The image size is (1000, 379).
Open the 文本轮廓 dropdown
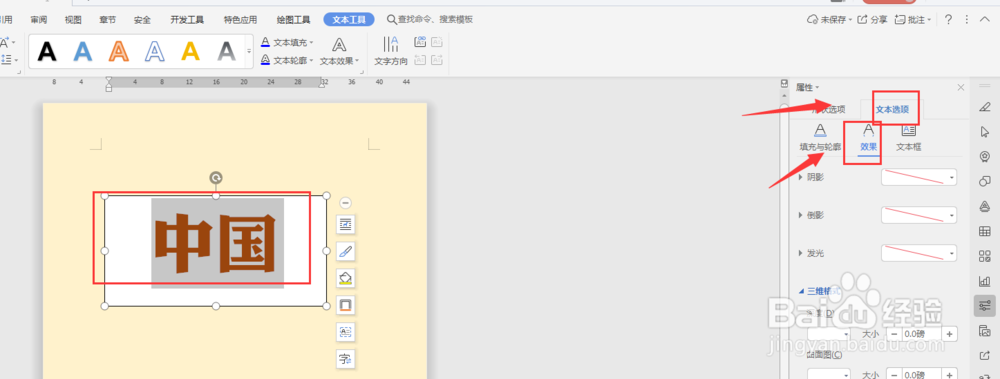[x=287, y=61]
